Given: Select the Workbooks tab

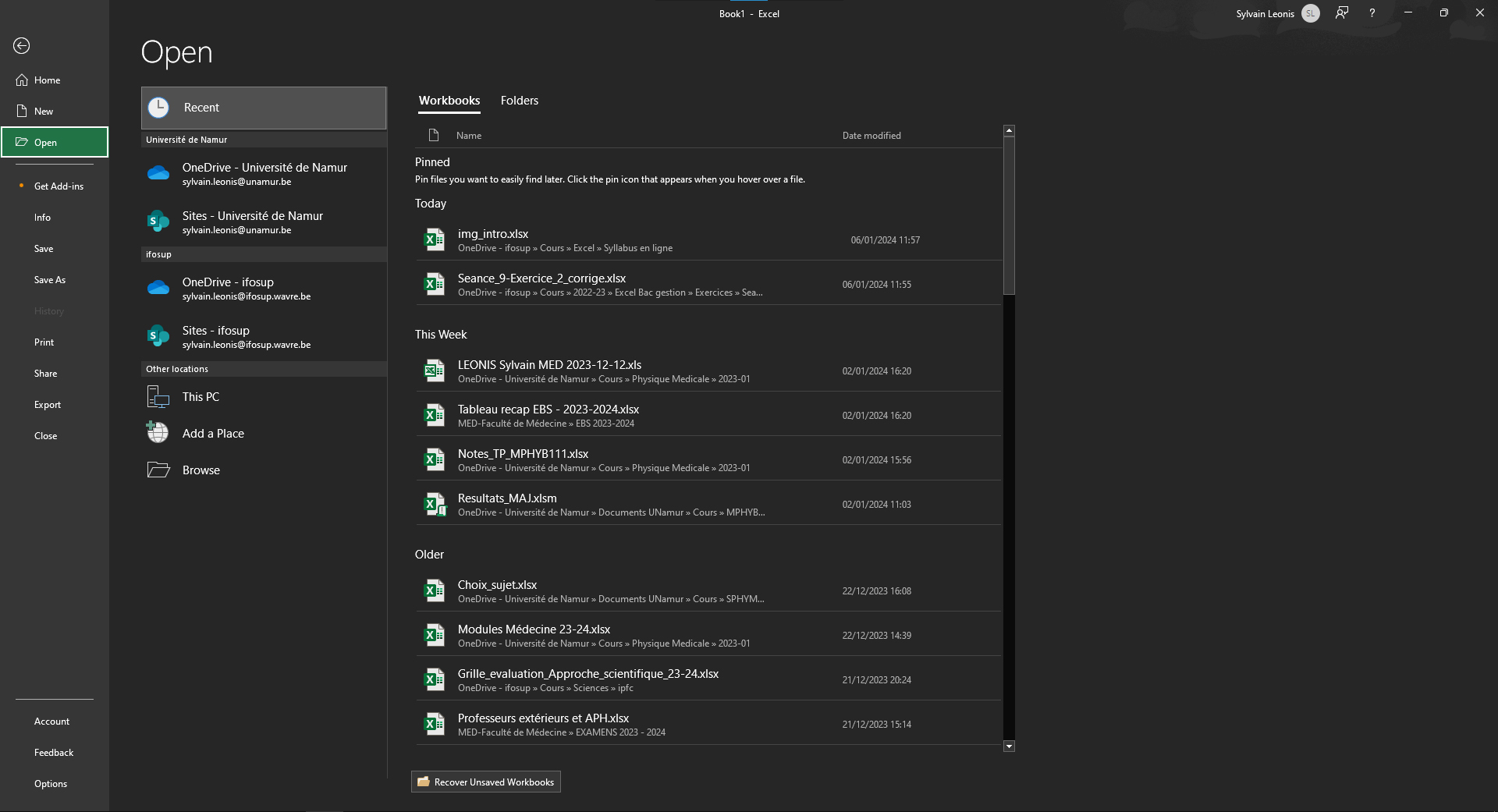Looking at the screenshot, I should [449, 101].
